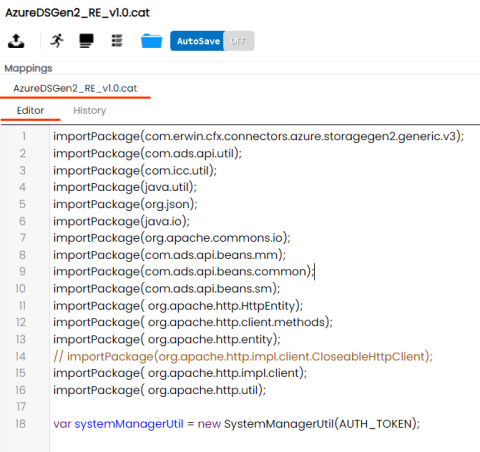Screen dimensions: 480x452
Task: Select the Editor tab
Action: (x=30, y=110)
